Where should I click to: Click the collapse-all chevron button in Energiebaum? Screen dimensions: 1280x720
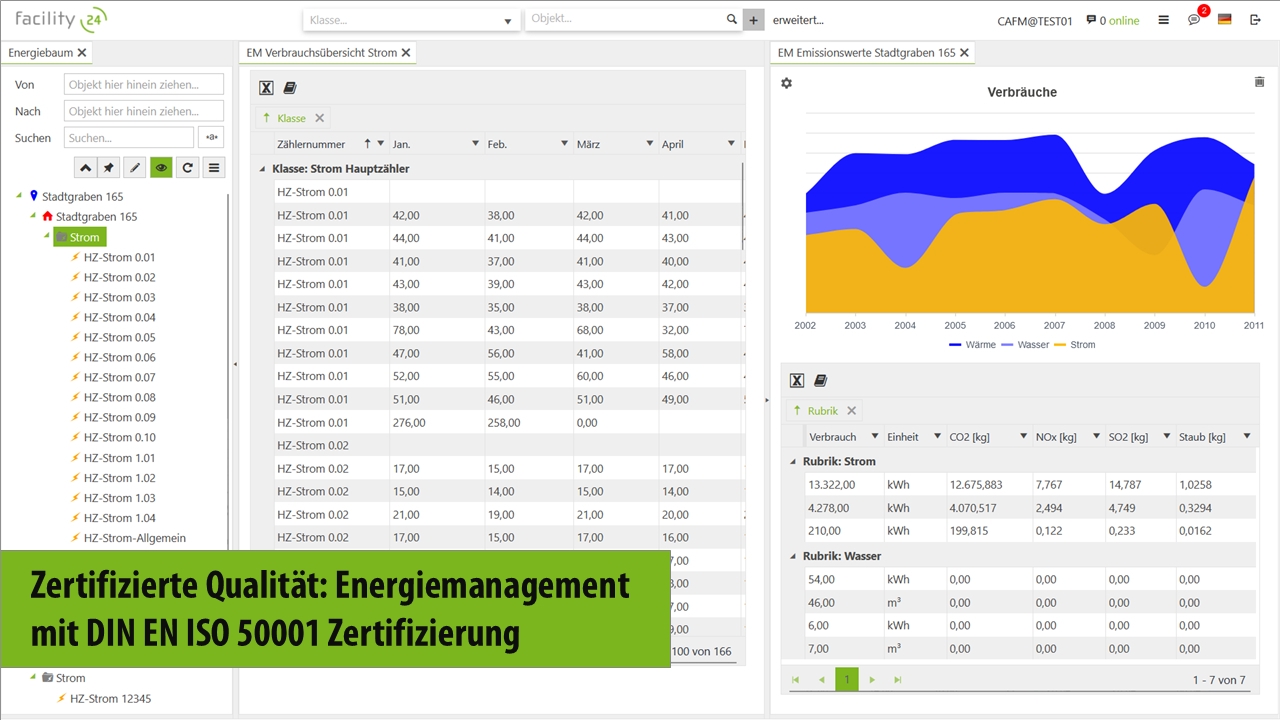(x=85, y=167)
